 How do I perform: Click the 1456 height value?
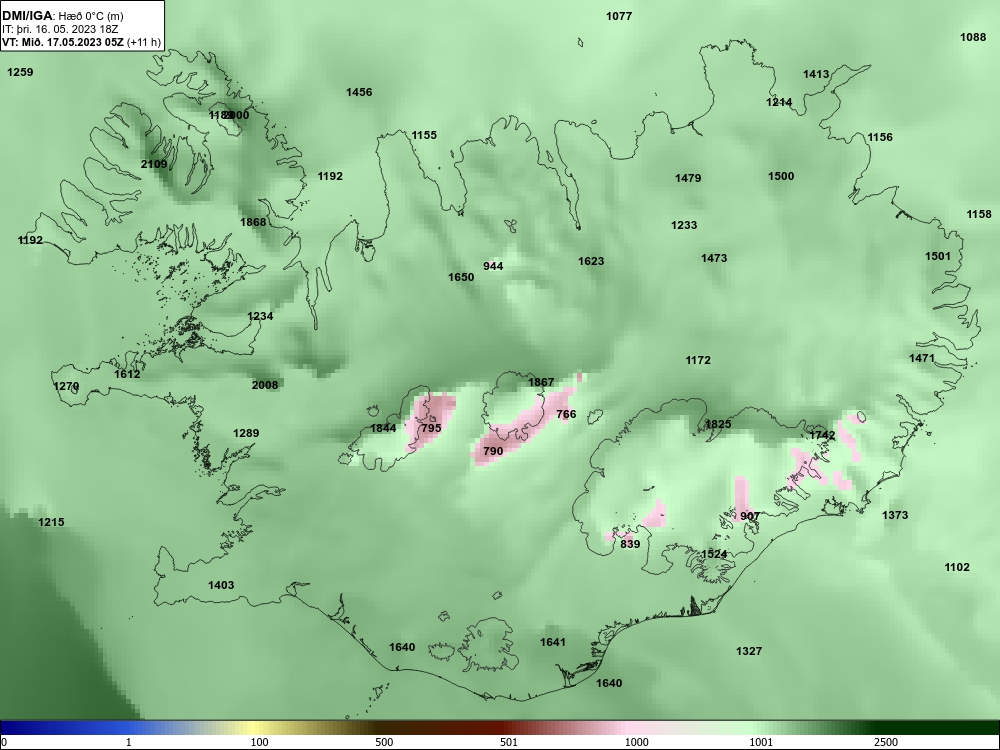(x=359, y=92)
